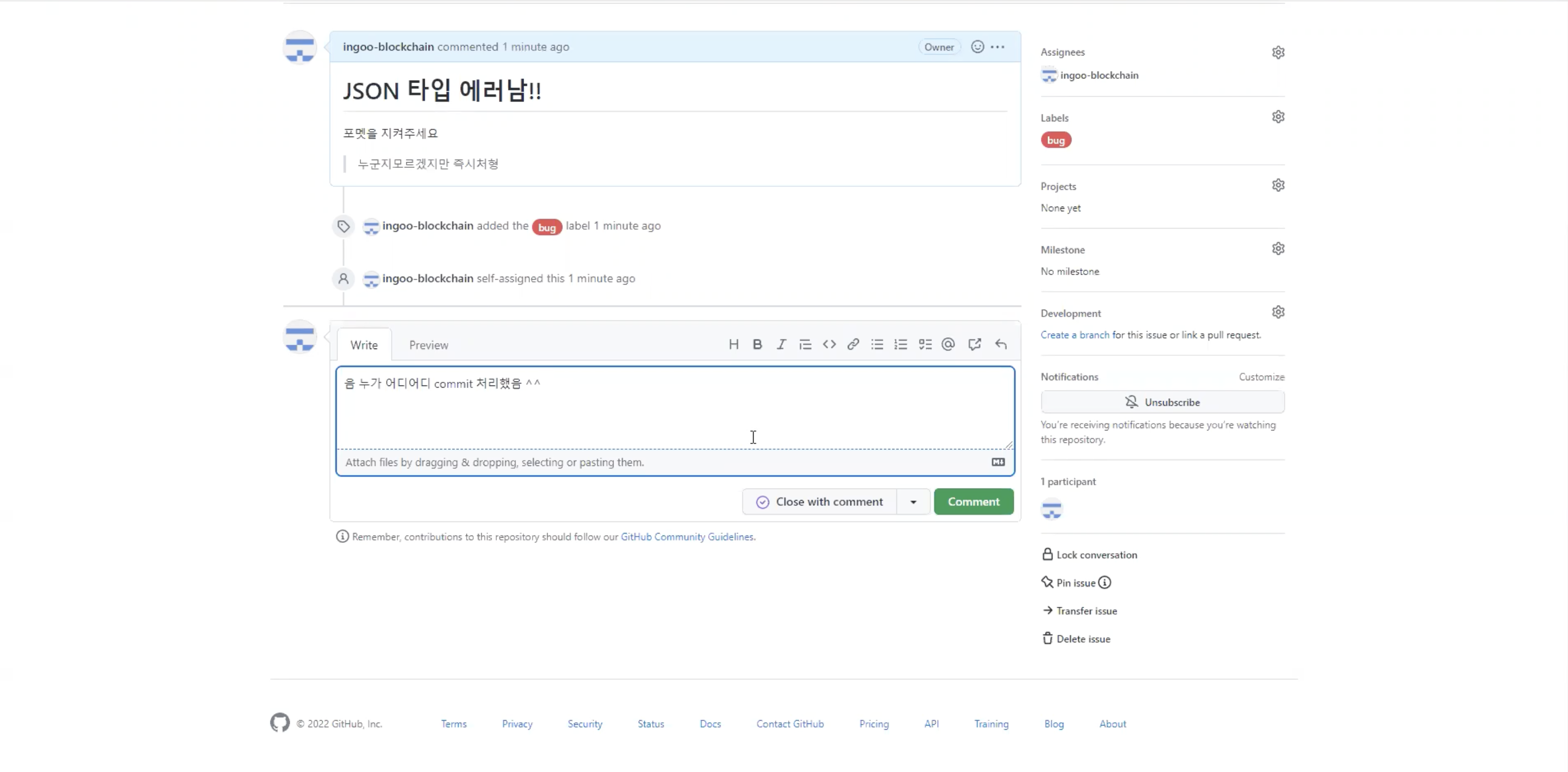Click Create a branch link

[1074, 335]
